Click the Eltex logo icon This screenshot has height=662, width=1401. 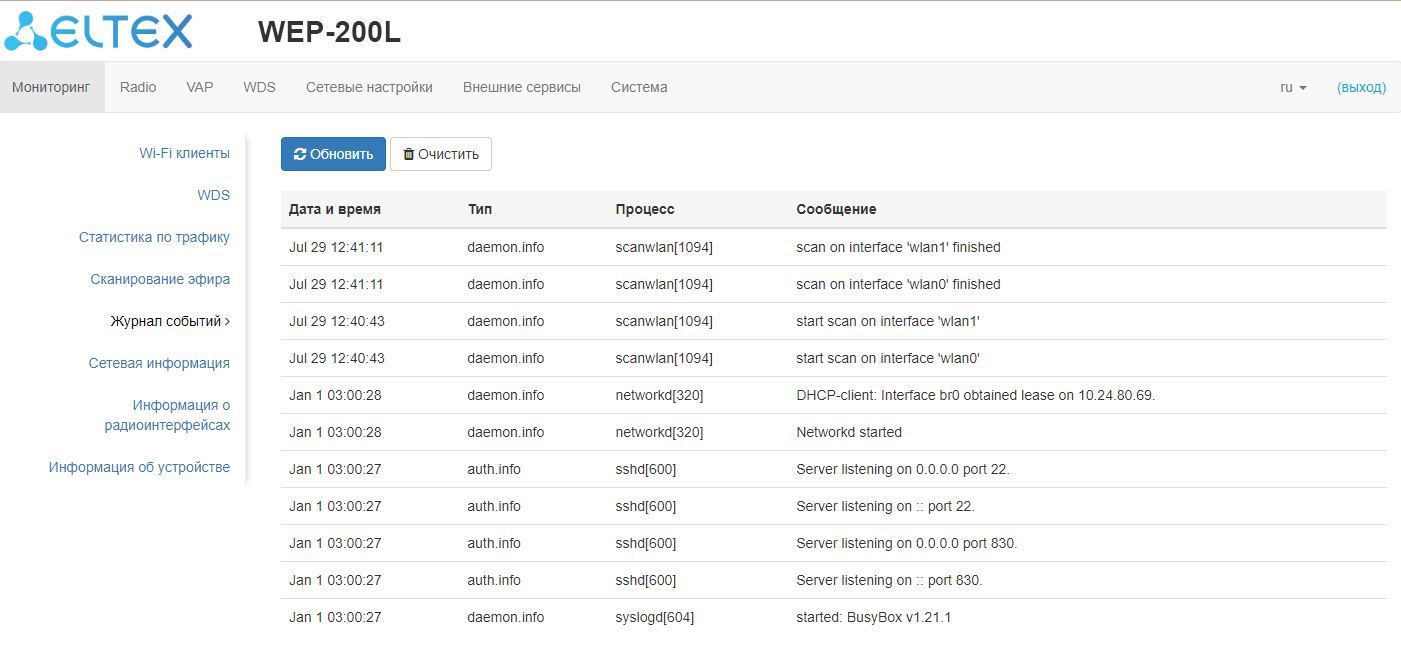(27, 31)
